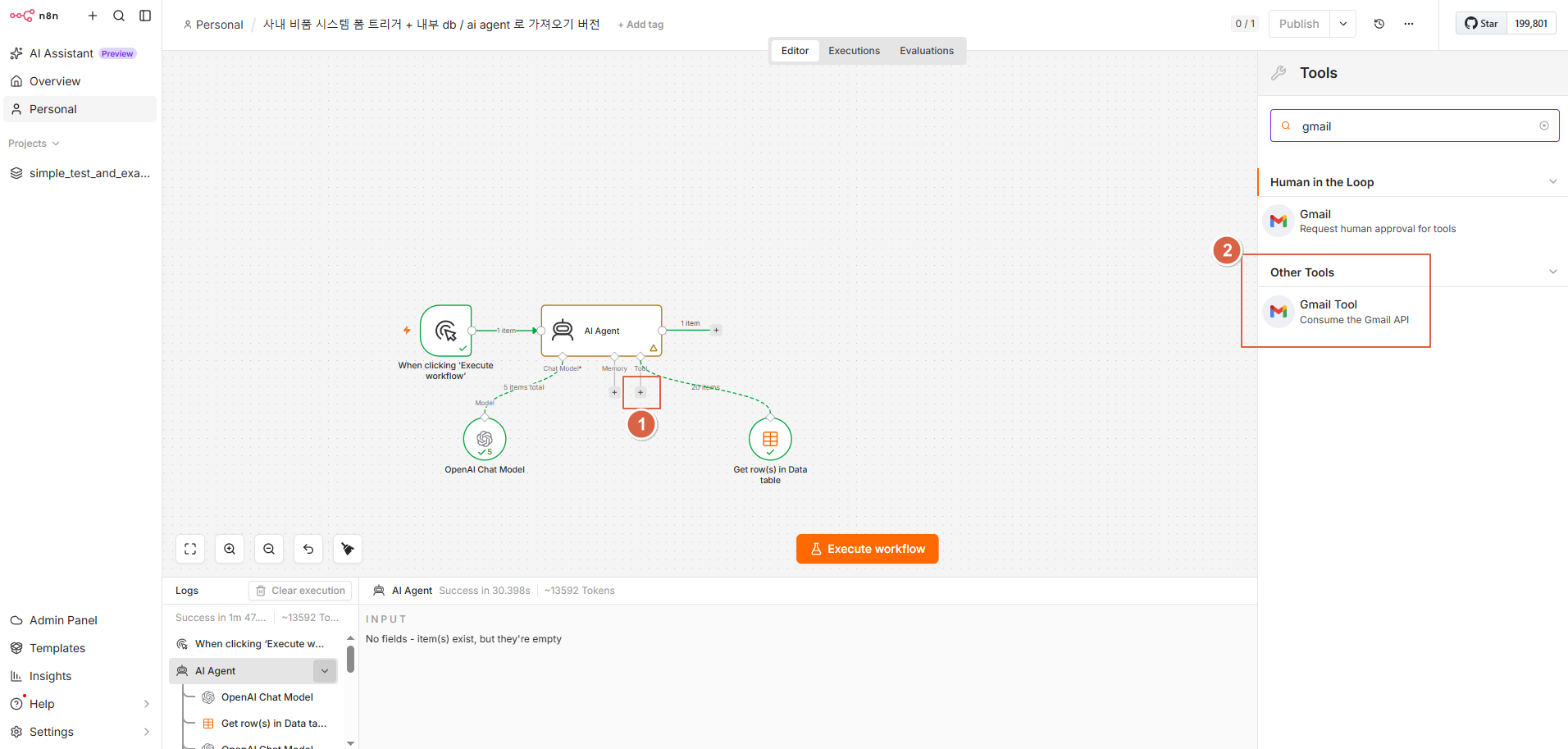Clear the gmail search field
Image resolution: width=1568 pixels, height=749 pixels.
tap(1544, 126)
